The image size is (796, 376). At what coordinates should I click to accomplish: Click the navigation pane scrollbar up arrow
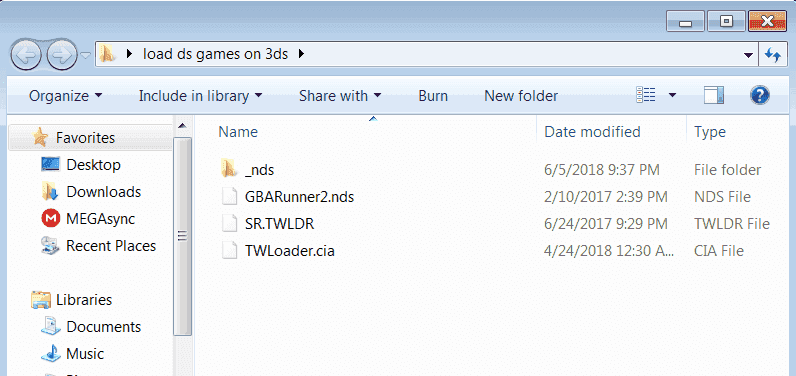coord(183,126)
